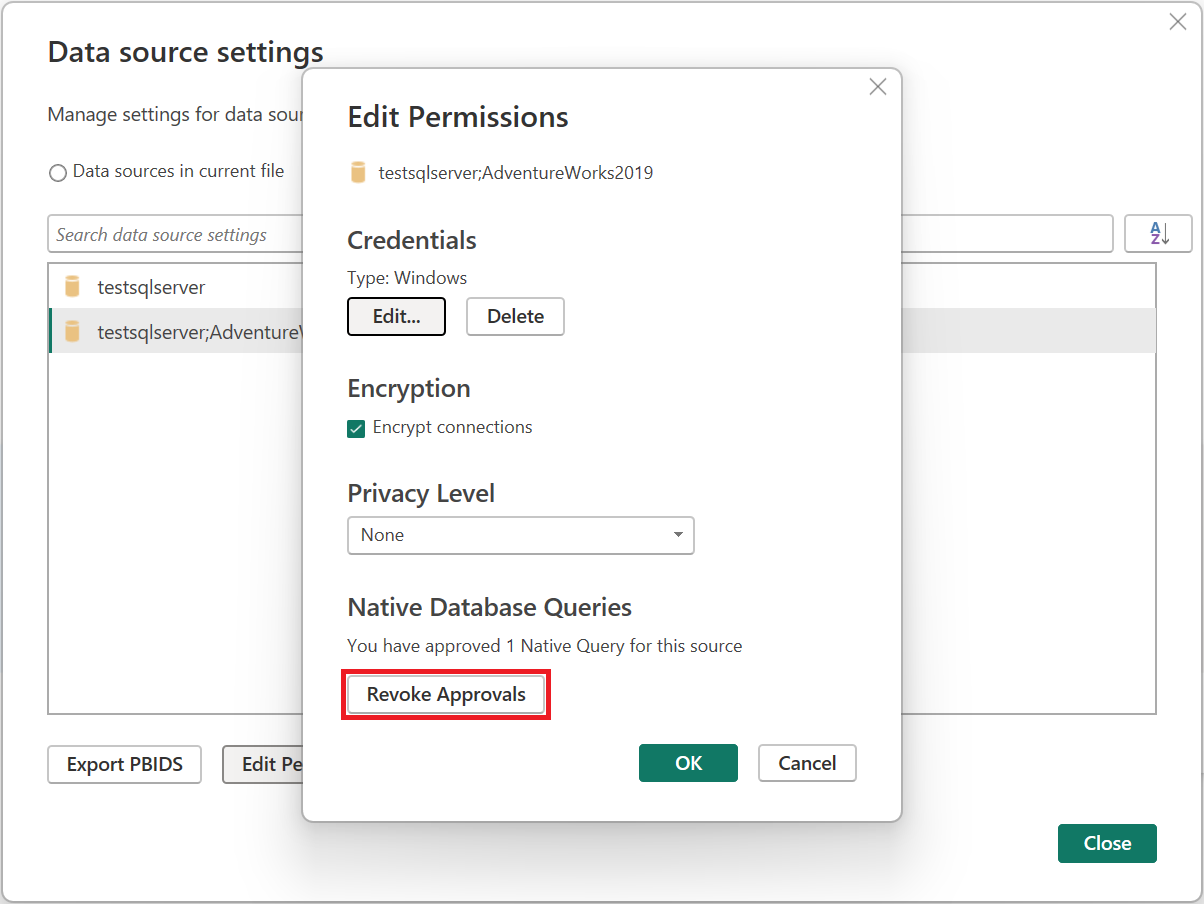The height and width of the screenshot is (904, 1204).
Task: Click the Revoke Approvals button
Action: click(446, 694)
